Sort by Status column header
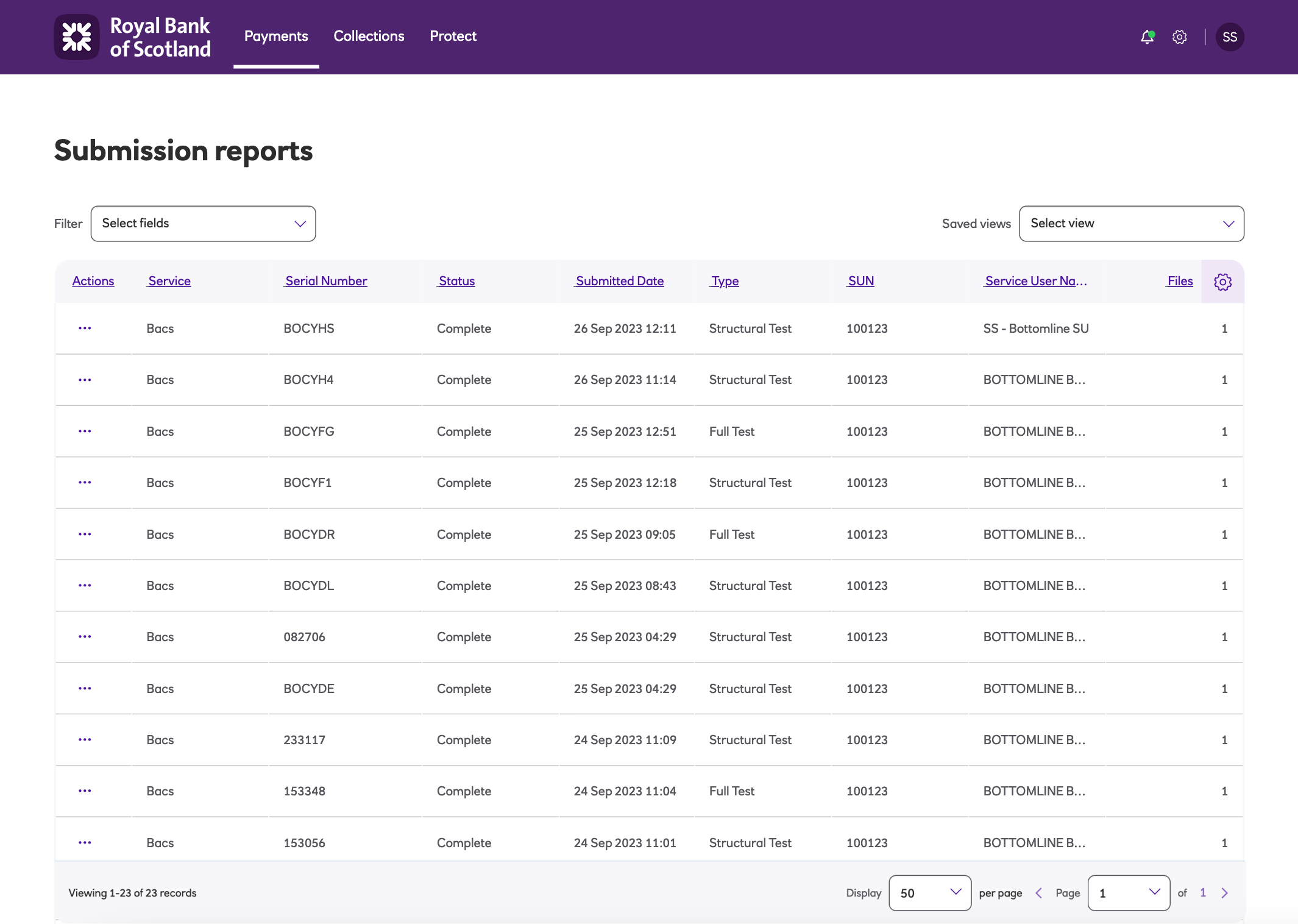Screen dimensions: 1298x924 [456, 281]
